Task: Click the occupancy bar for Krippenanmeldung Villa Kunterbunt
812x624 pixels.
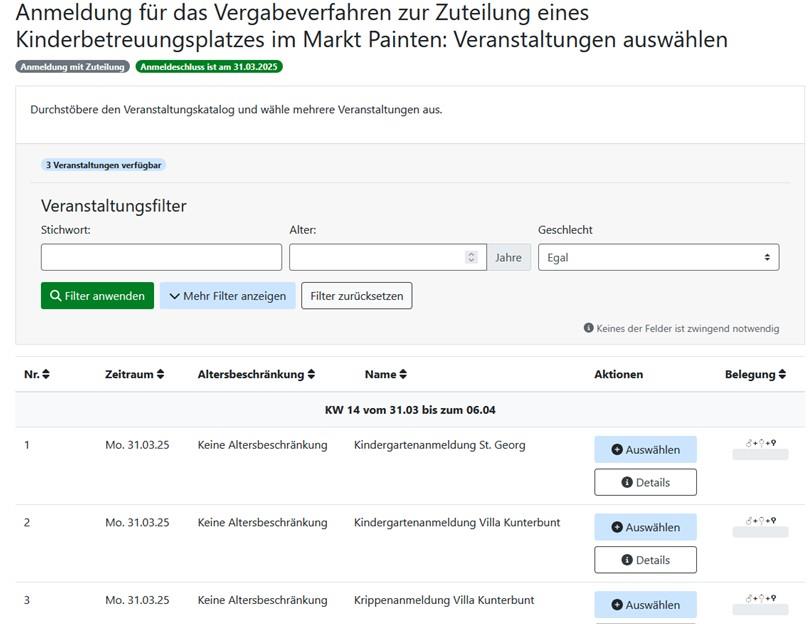Action: click(x=760, y=610)
